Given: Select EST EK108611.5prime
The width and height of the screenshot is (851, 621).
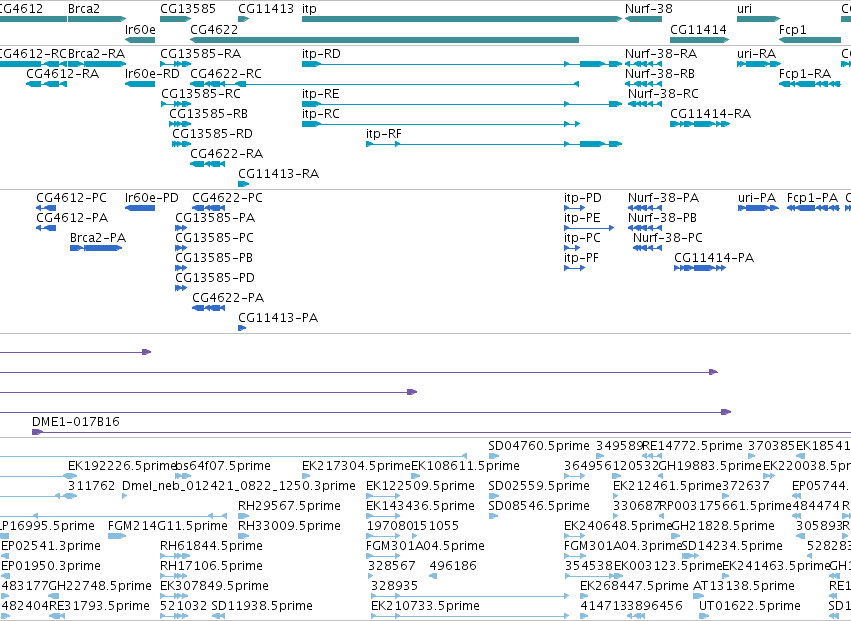Looking at the screenshot, I should pyautogui.click(x=415, y=476).
